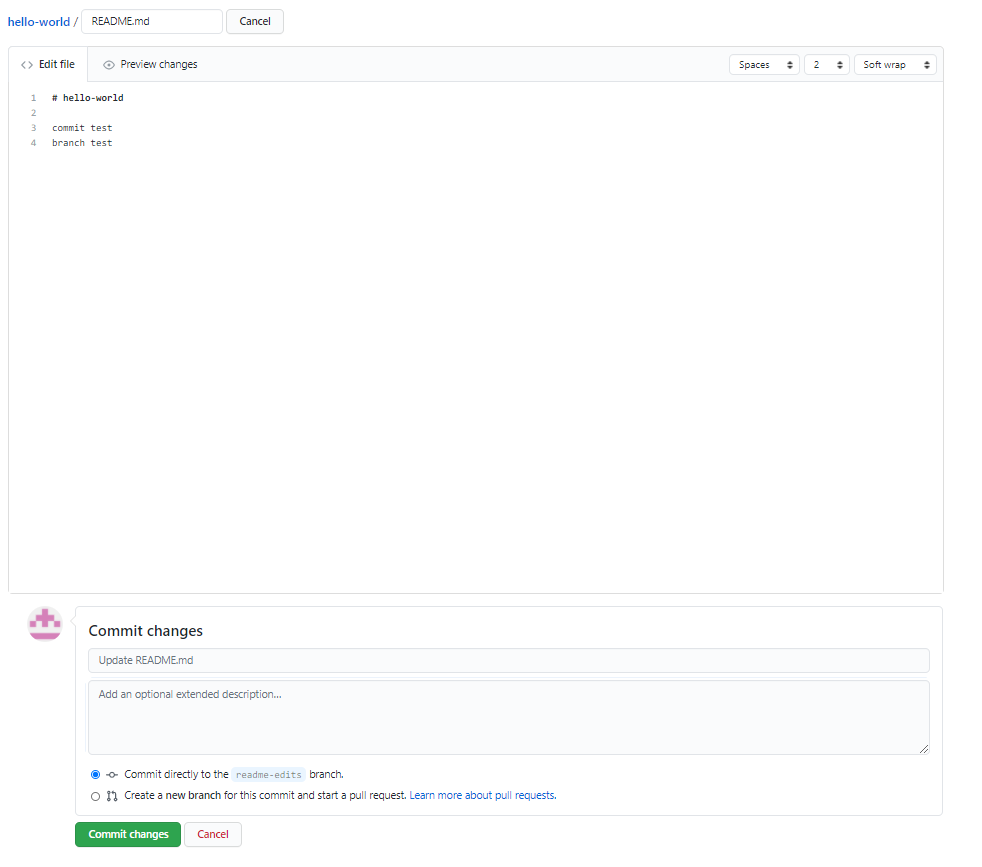Switch to the Edit file tab
This screenshot has height=867, width=982.
coord(48,65)
